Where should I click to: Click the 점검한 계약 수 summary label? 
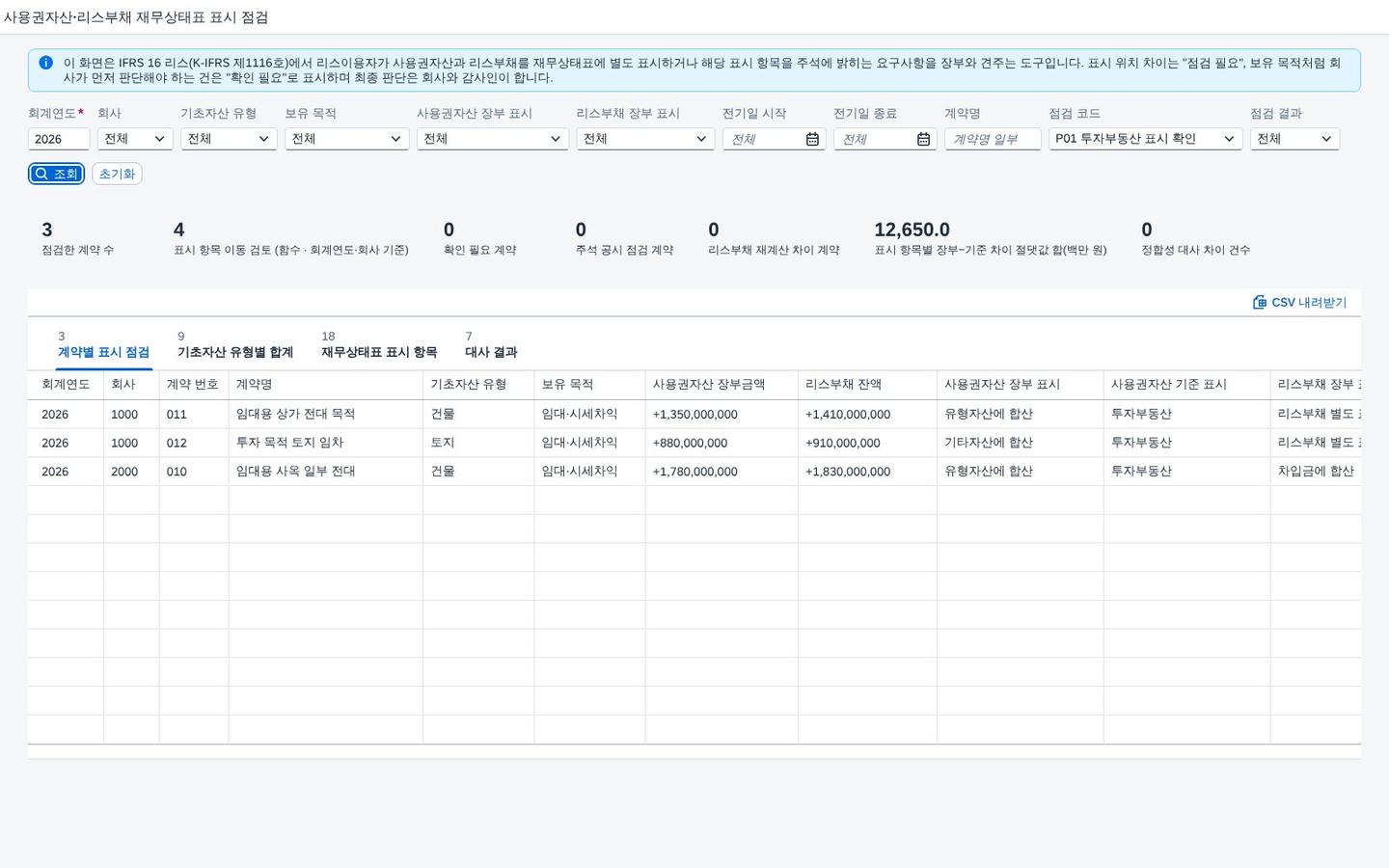click(x=77, y=250)
